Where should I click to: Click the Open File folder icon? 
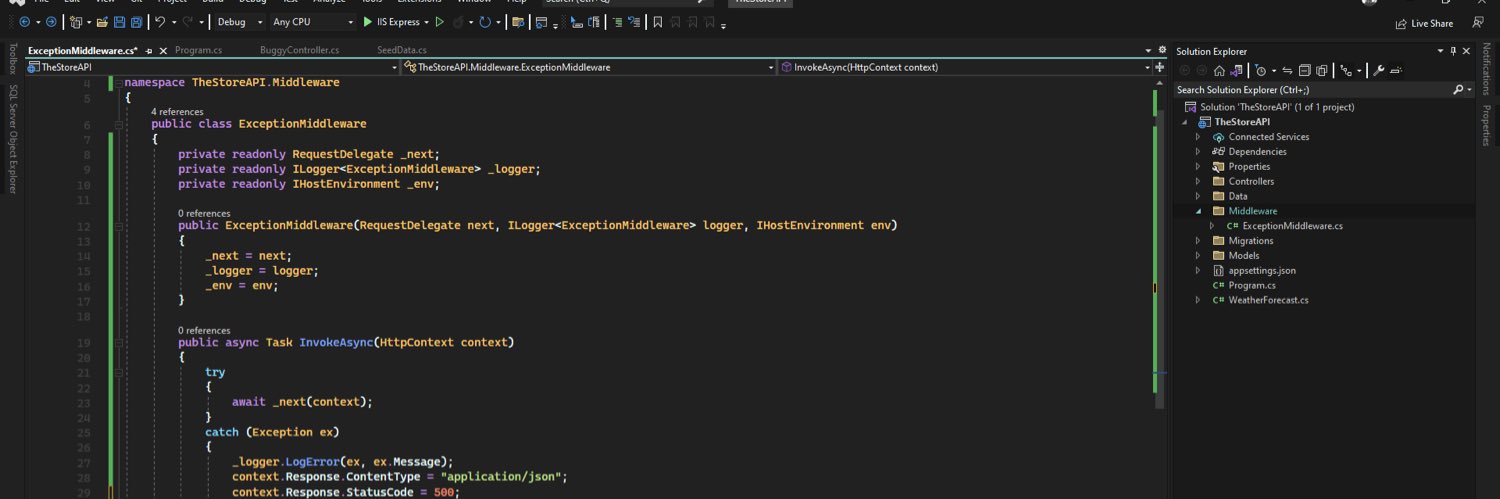(103, 22)
